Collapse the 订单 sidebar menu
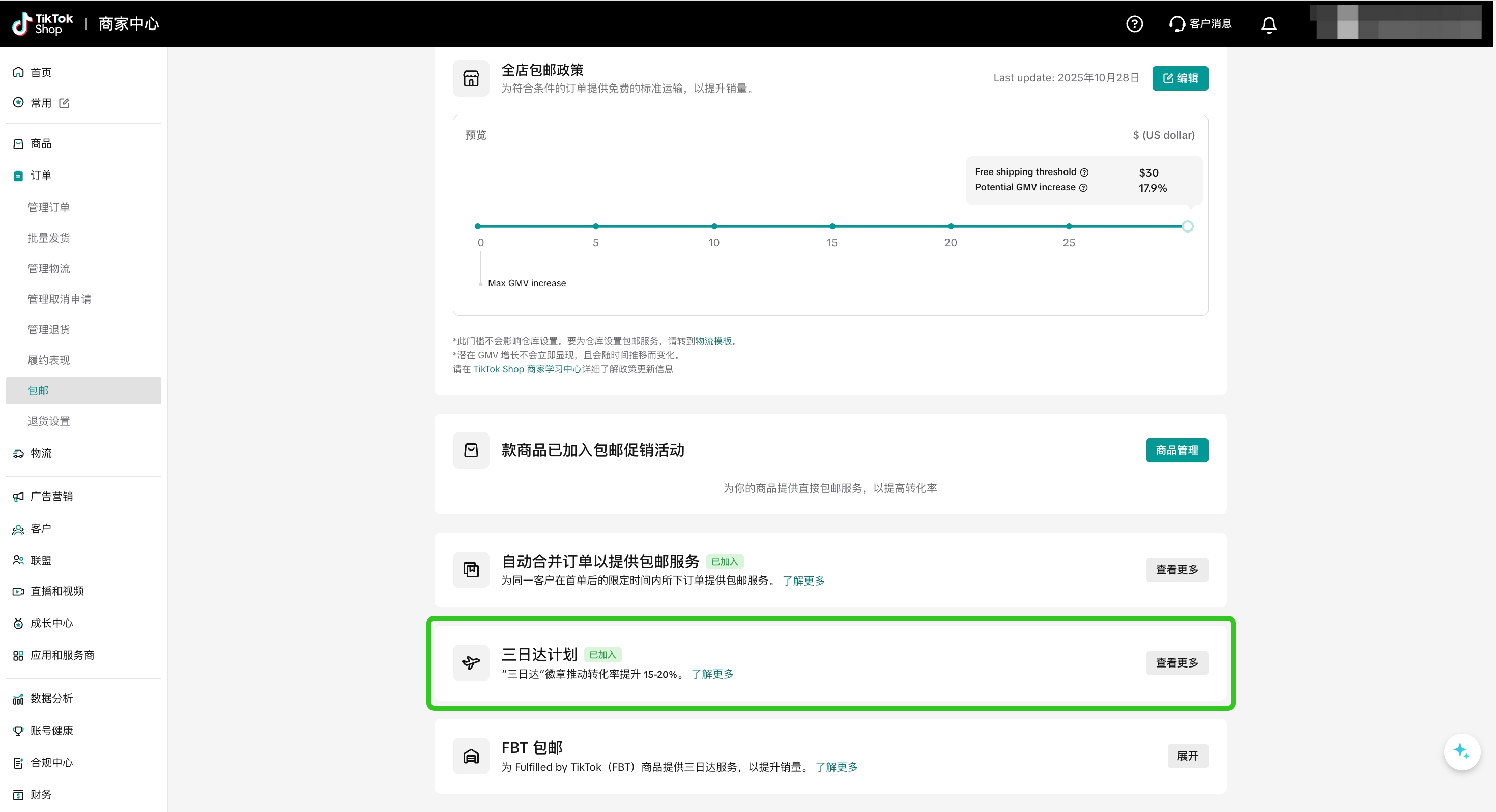The image size is (1496, 812). pyautogui.click(x=41, y=176)
